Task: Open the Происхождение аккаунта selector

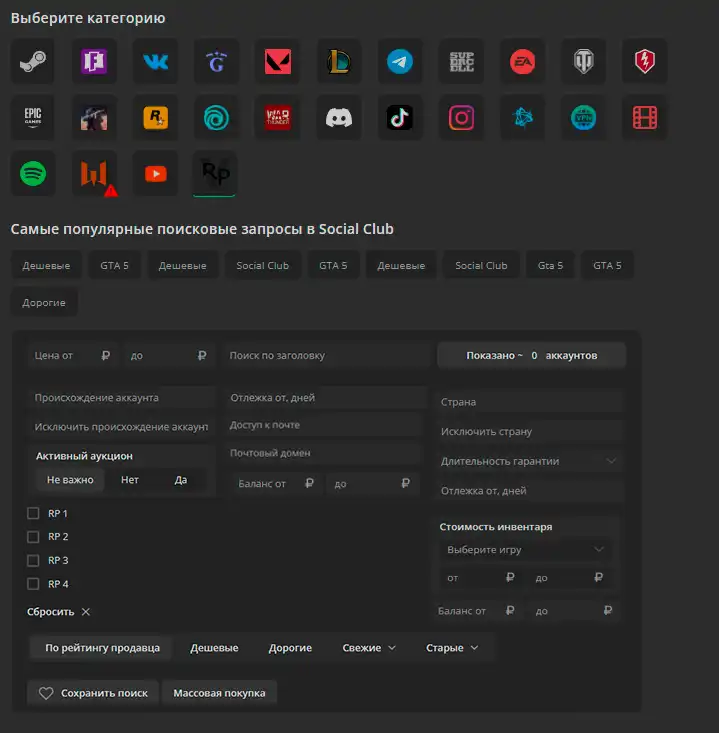Action: [x=121, y=398]
